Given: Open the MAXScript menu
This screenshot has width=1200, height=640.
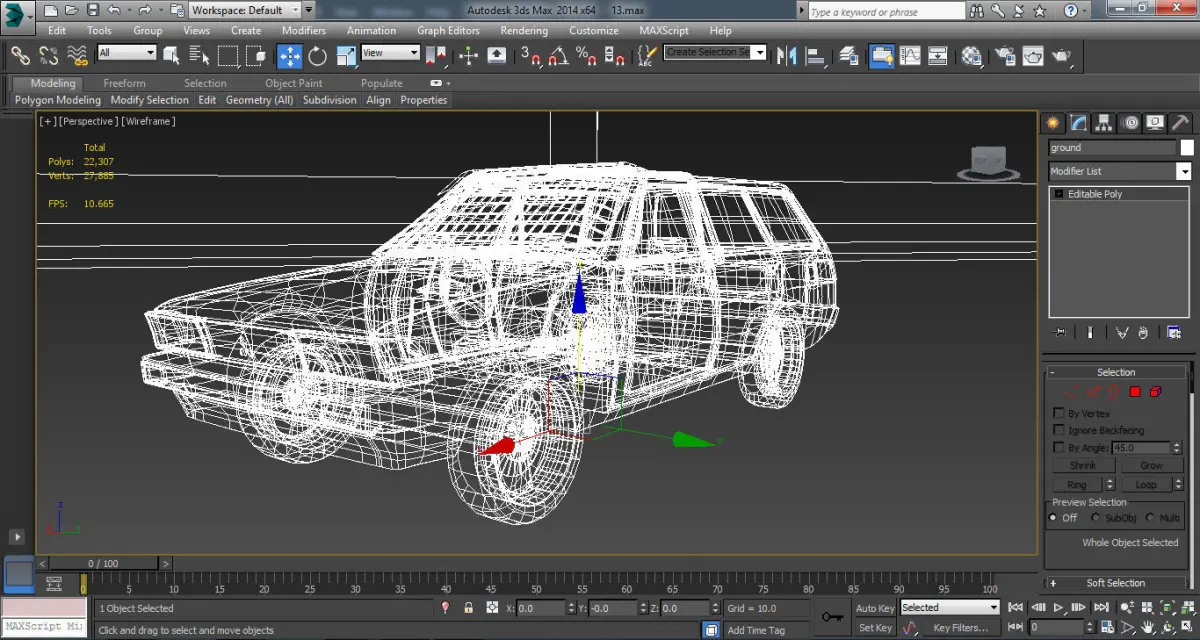Looking at the screenshot, I should coord(666,31).
